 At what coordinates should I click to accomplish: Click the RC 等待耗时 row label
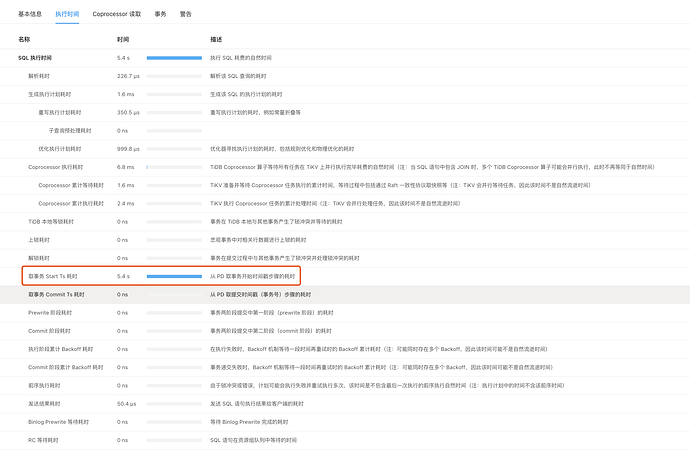[x=43, y=440]
